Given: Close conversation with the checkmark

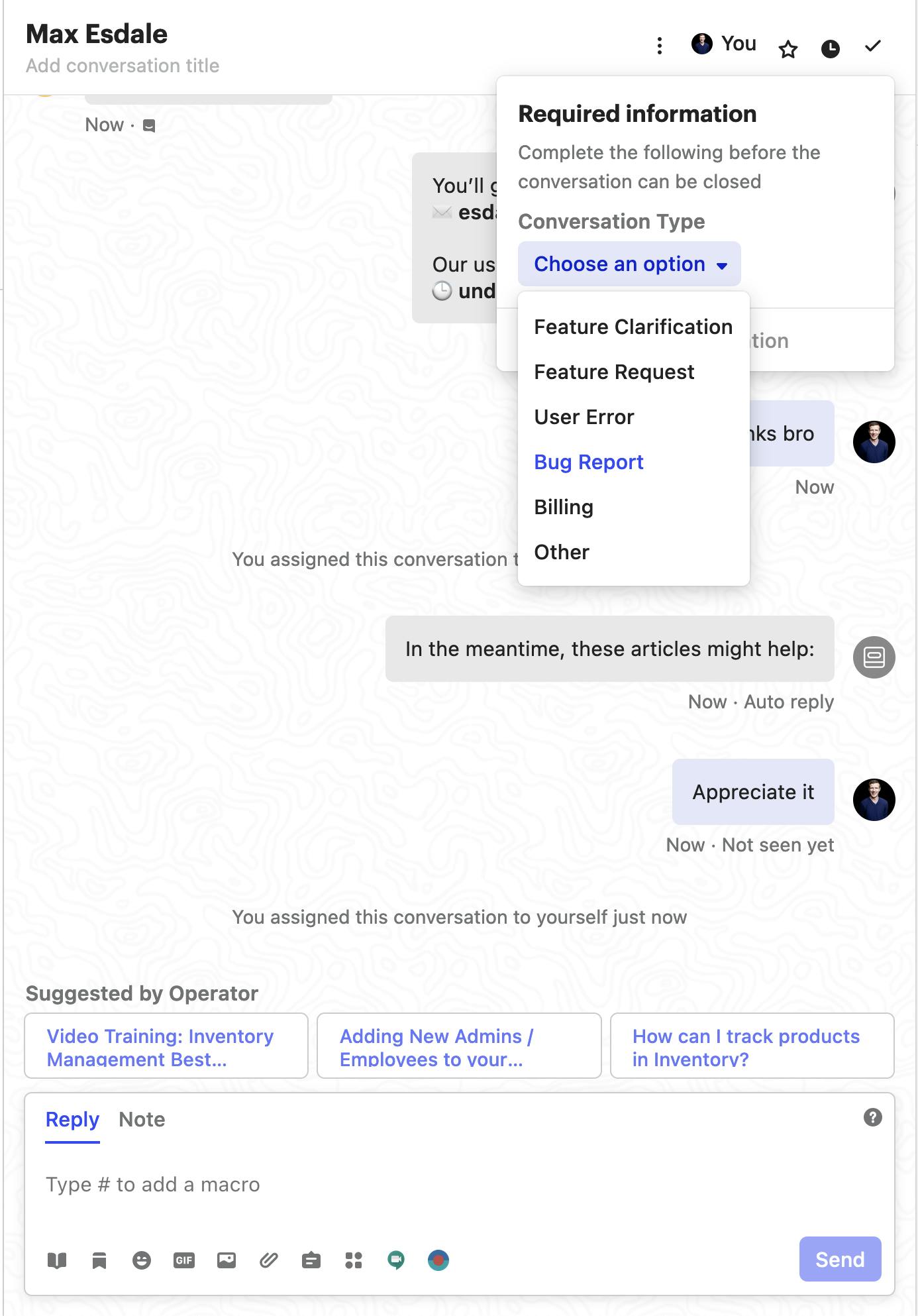Looking at the screenshot, I should (873, 46).
